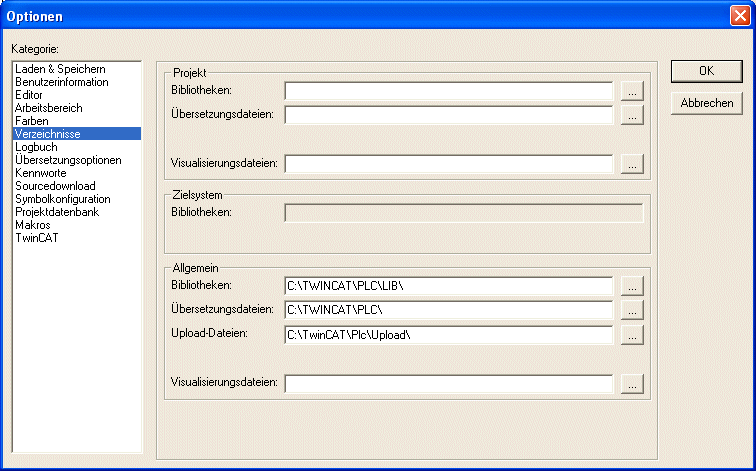Open Übersetzungsoptionen in category list
The image size is (756, 471).
68,160
